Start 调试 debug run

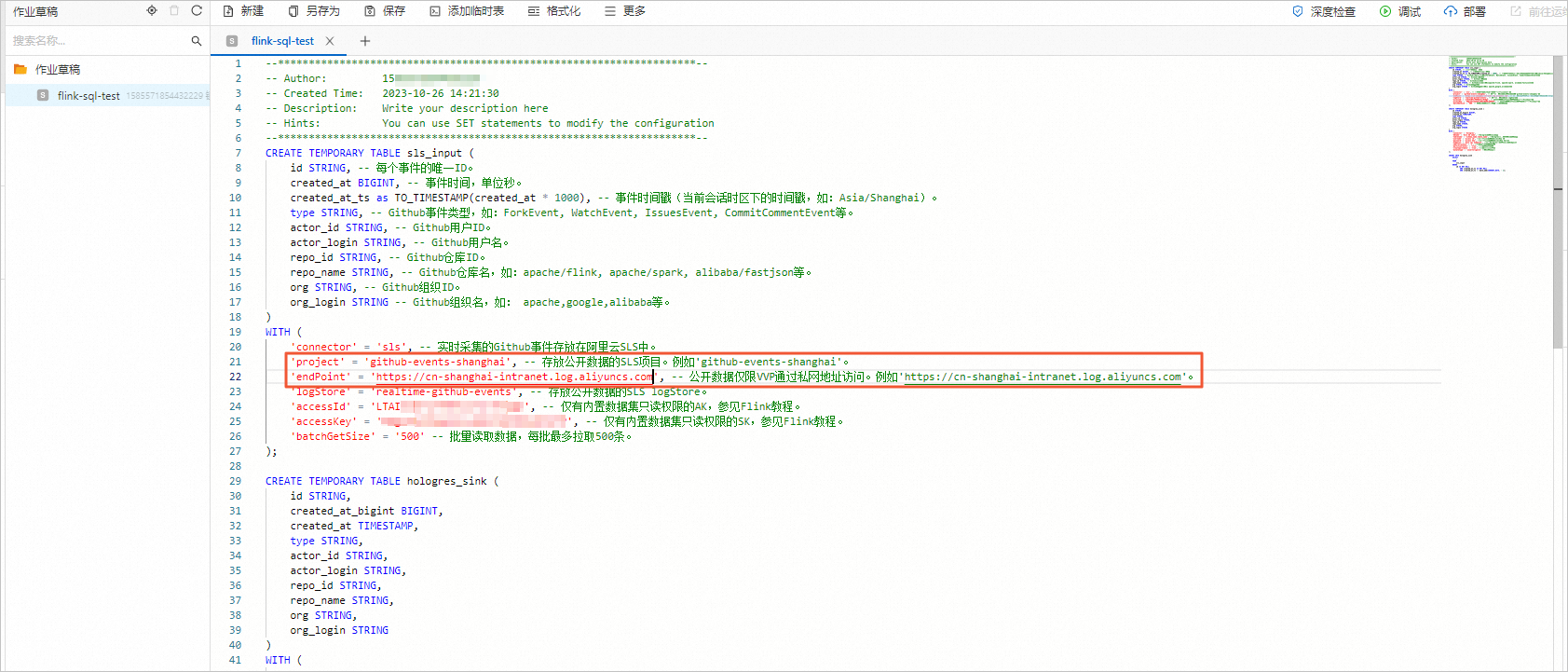pyautogui.click(x=1400, y=12)
